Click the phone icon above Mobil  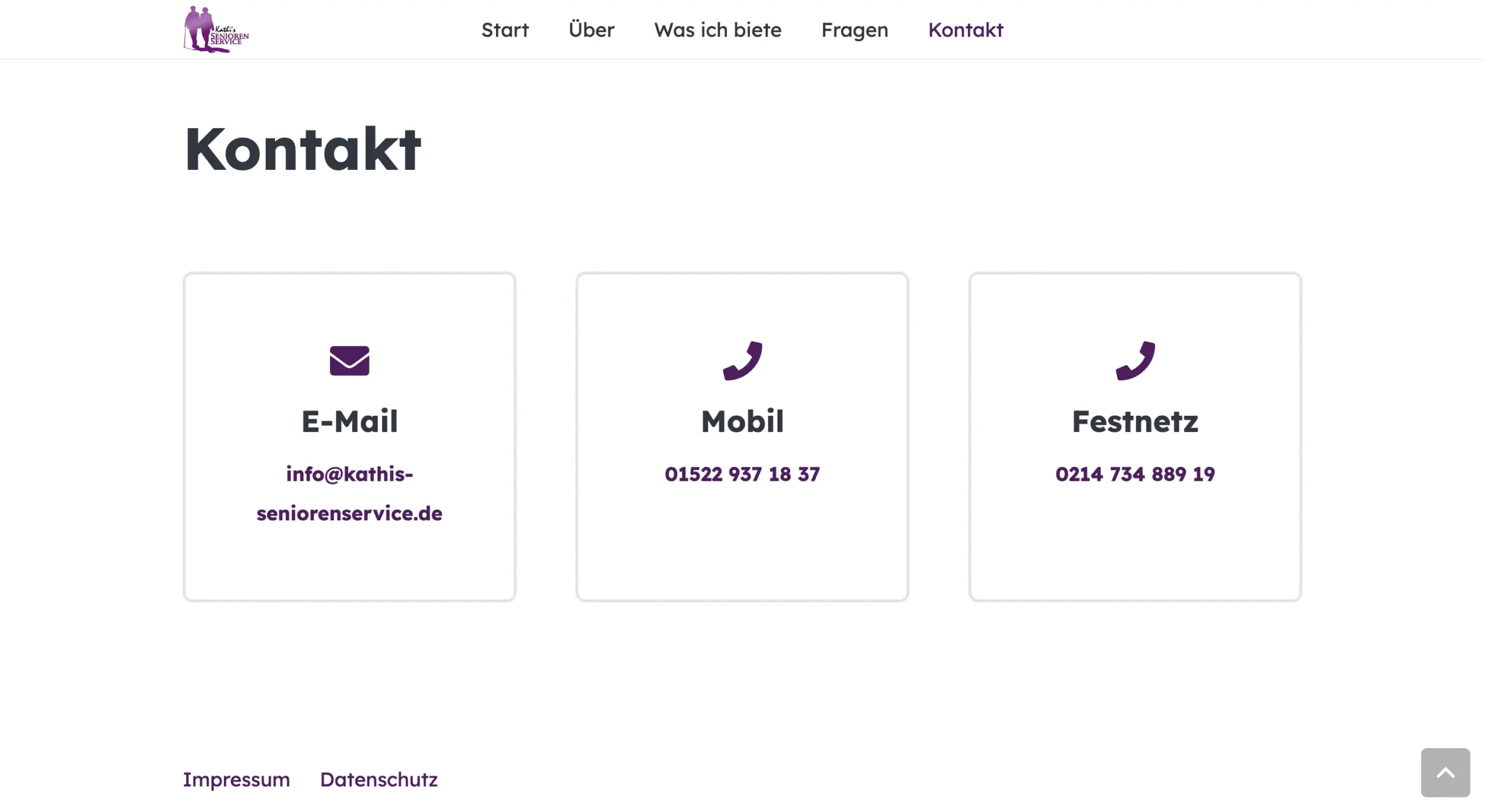742,361
